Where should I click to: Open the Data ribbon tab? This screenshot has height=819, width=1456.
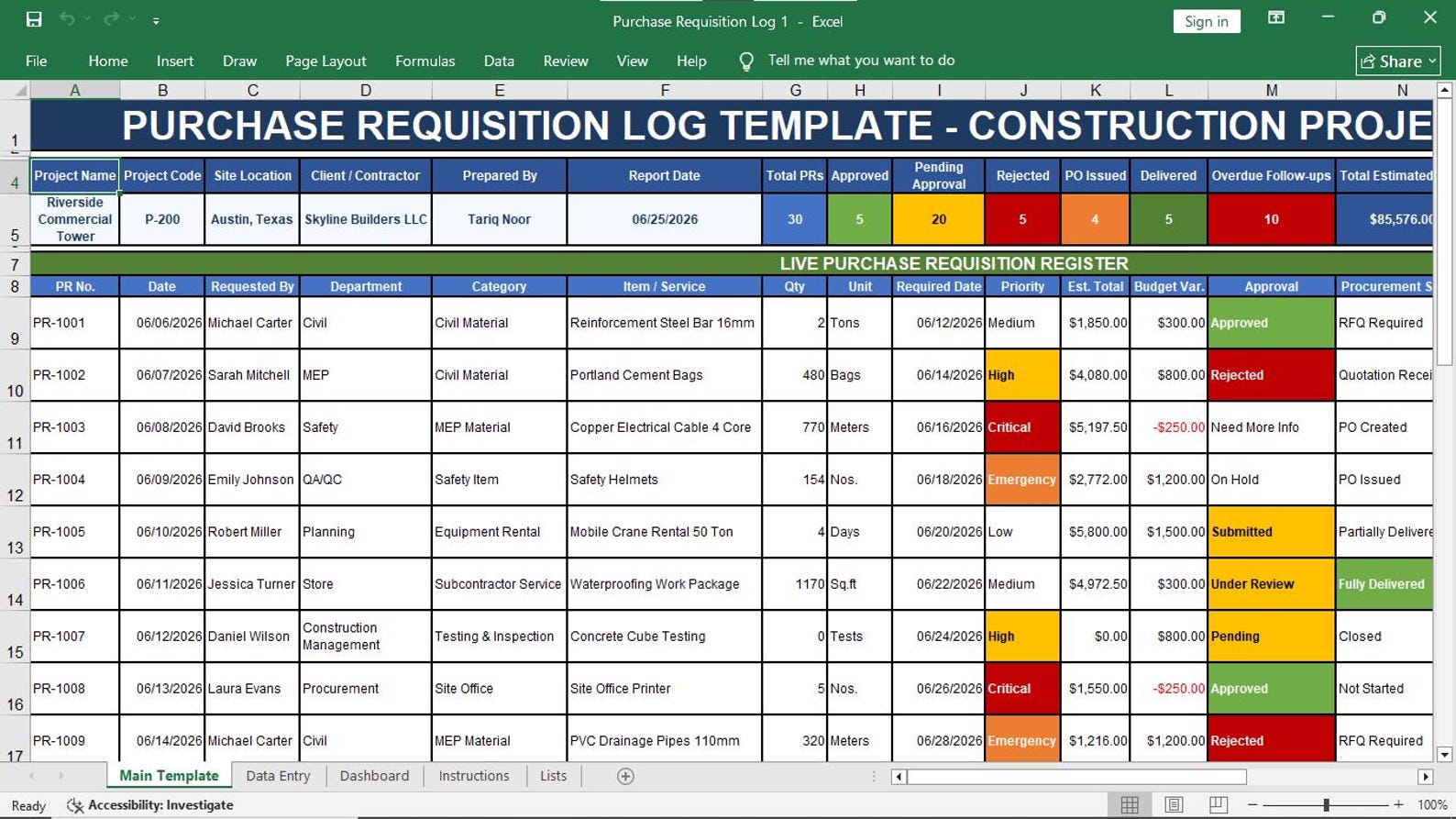click(499, 61)
